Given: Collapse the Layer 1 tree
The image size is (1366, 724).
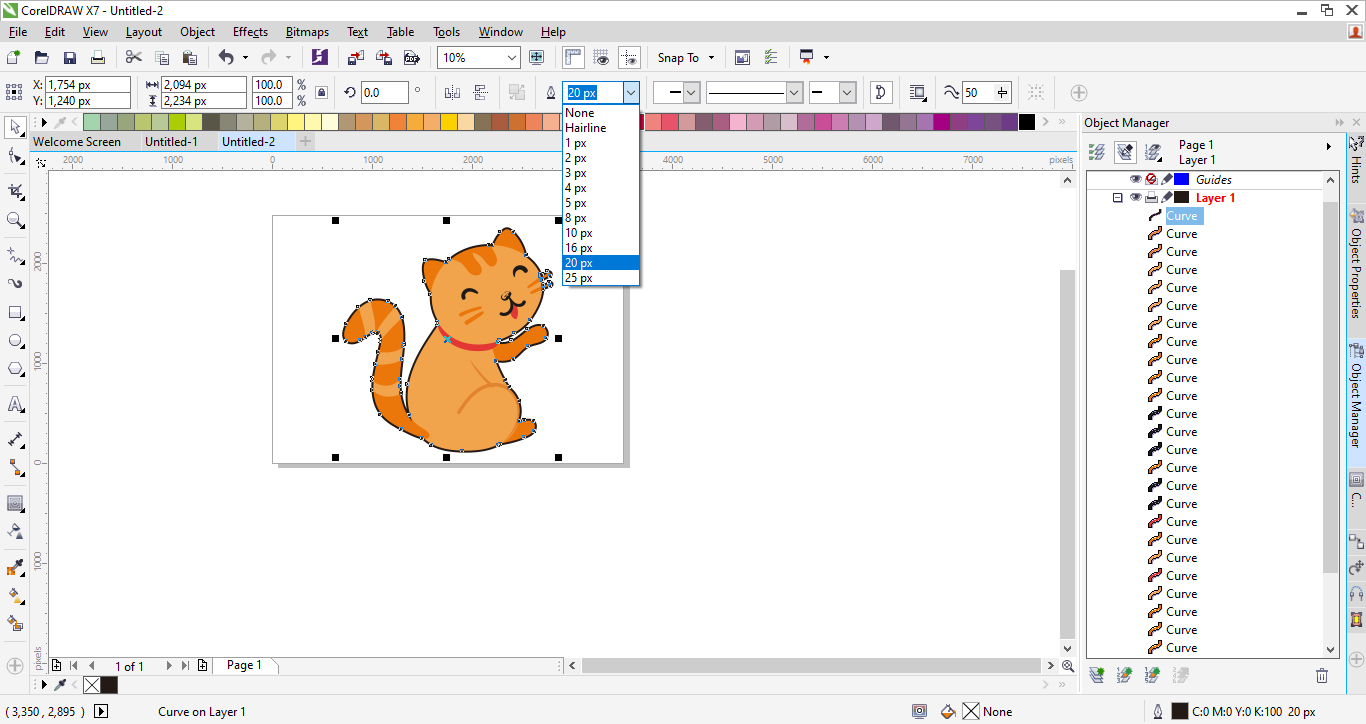Looking at the screenshot, I should 1118,196.
